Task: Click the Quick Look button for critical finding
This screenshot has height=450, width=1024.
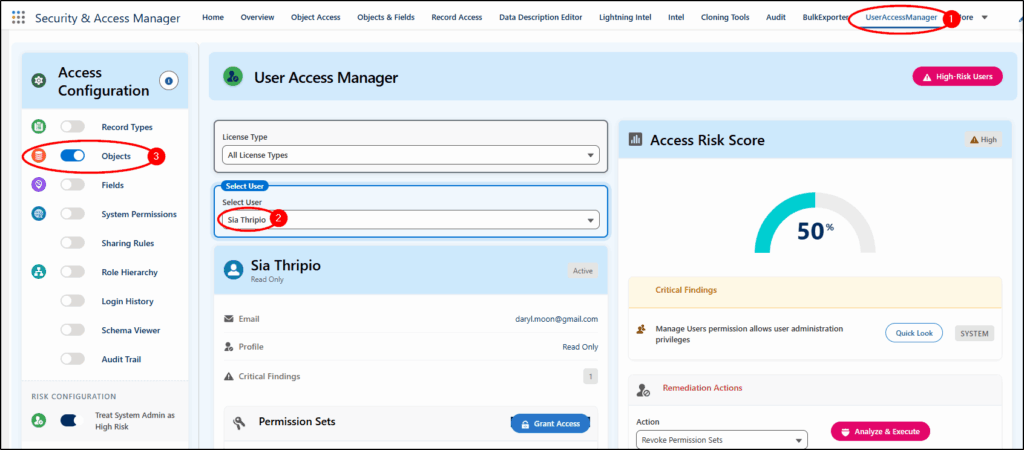Action: click(x=913, y=333)
